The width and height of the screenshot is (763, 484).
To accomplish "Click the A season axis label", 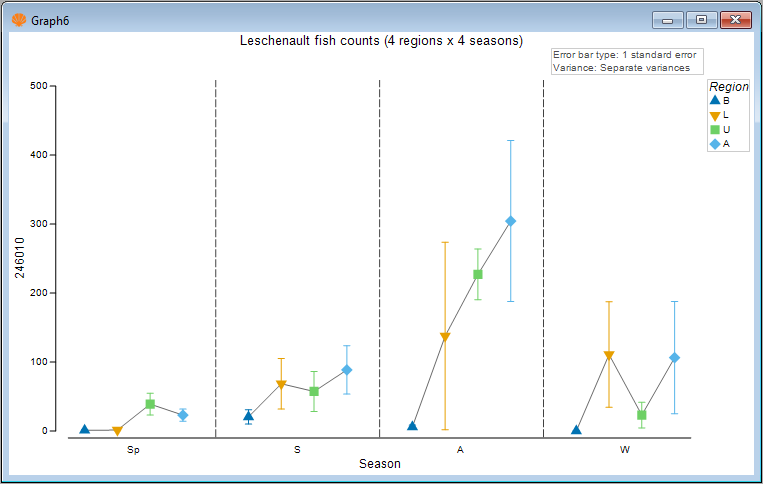I will (460, 449).
